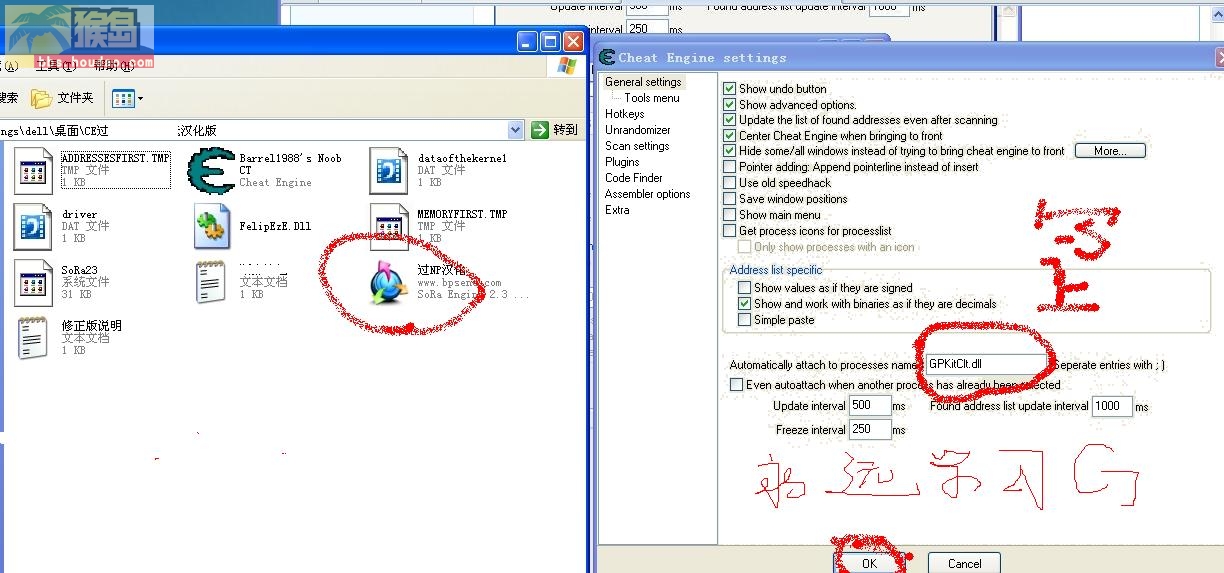Toggle Show undo button checkbox

click(730, 89)
